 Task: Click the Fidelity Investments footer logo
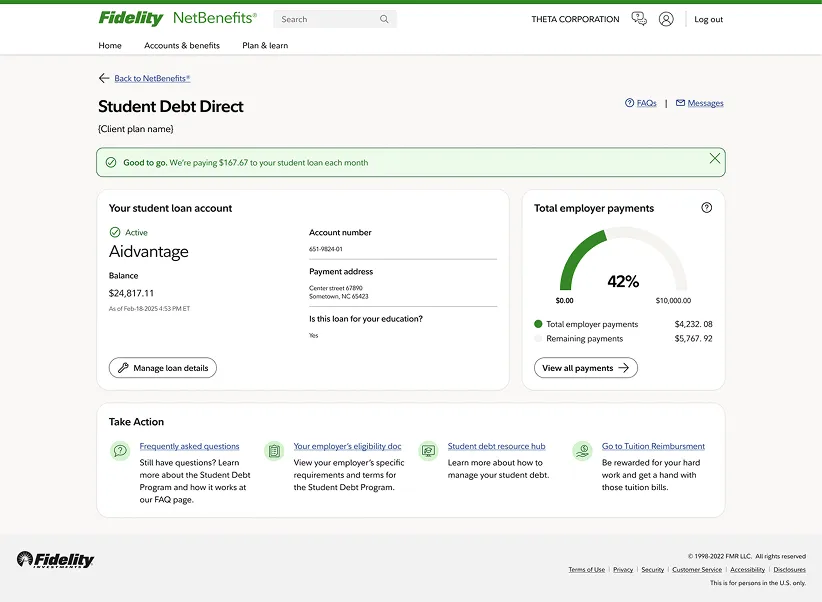[x=55, y=560]
